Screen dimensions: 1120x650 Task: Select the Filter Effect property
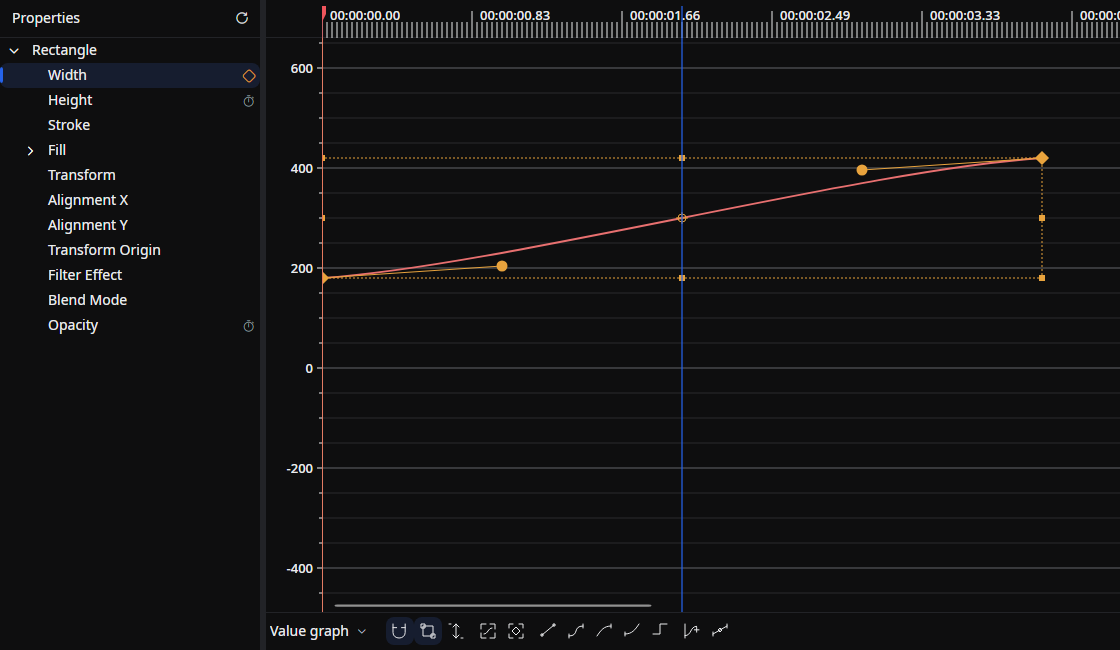click(x=85, y=275)
